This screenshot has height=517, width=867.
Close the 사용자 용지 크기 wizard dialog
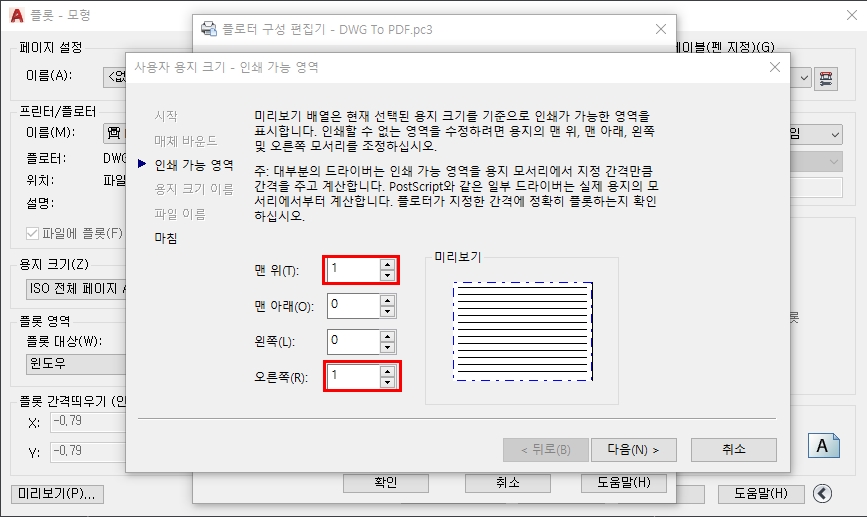775,67
